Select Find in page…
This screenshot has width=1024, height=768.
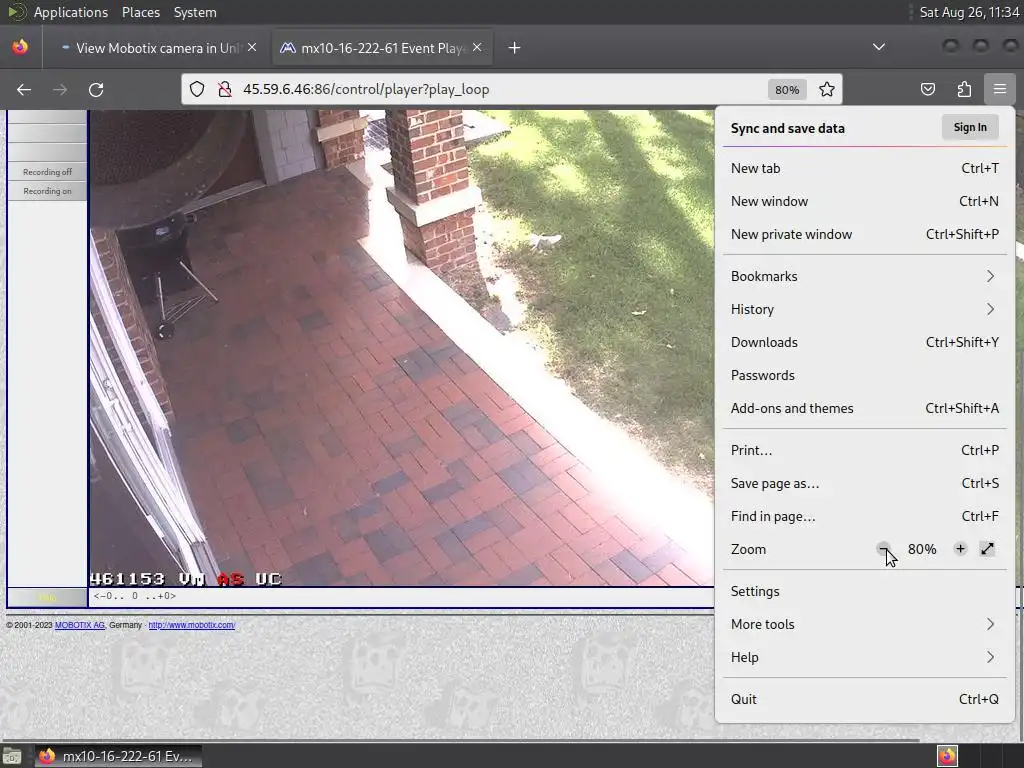(x=865, y=517)
